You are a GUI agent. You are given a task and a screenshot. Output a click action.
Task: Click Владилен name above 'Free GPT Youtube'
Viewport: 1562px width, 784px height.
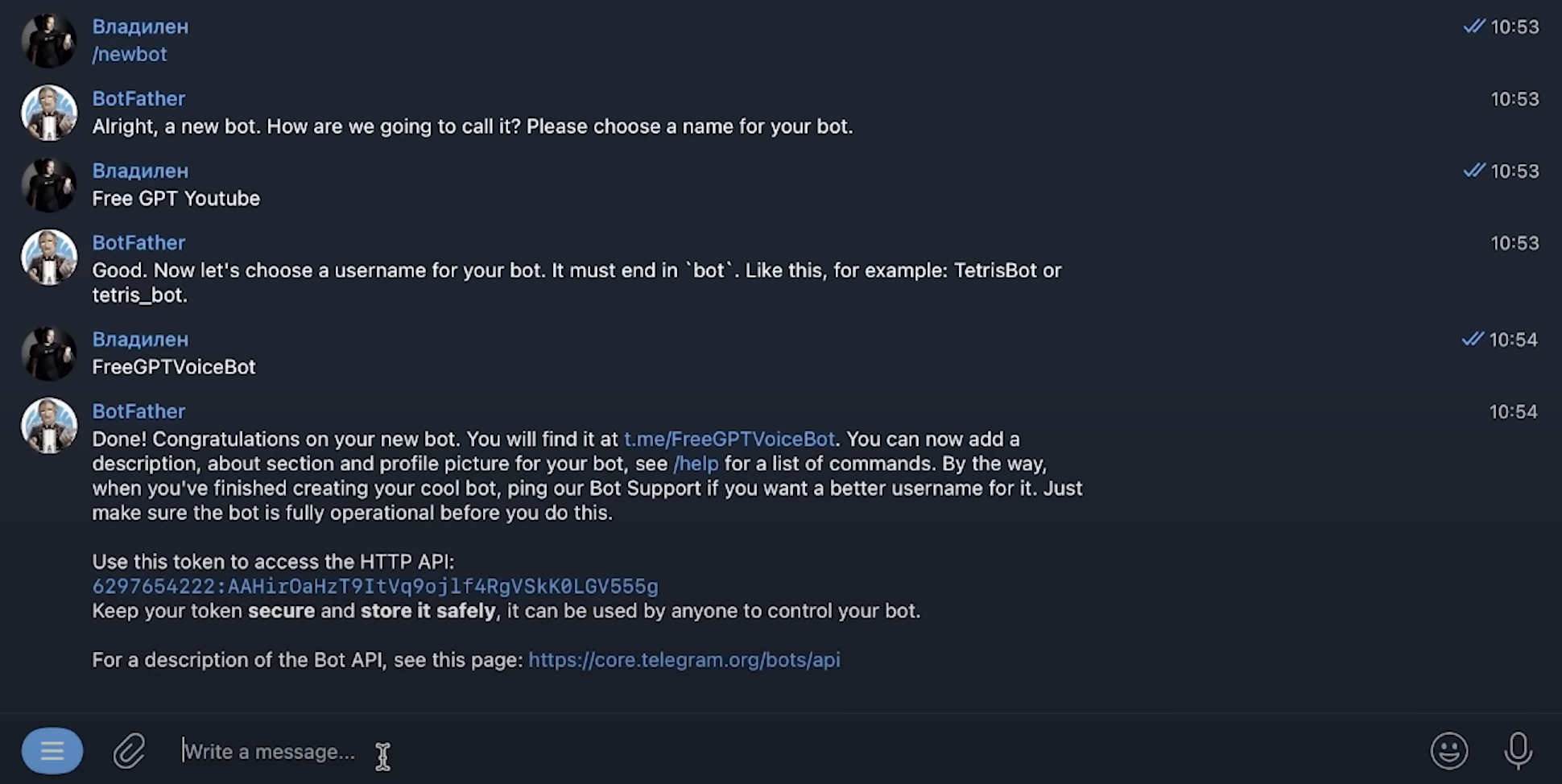(140, 171)
